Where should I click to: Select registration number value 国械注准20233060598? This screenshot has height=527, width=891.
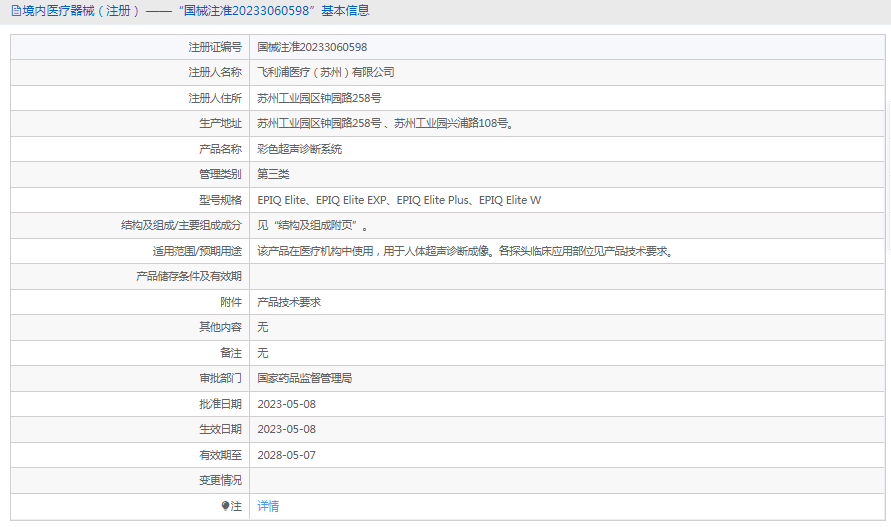click(x=312, y=47)
